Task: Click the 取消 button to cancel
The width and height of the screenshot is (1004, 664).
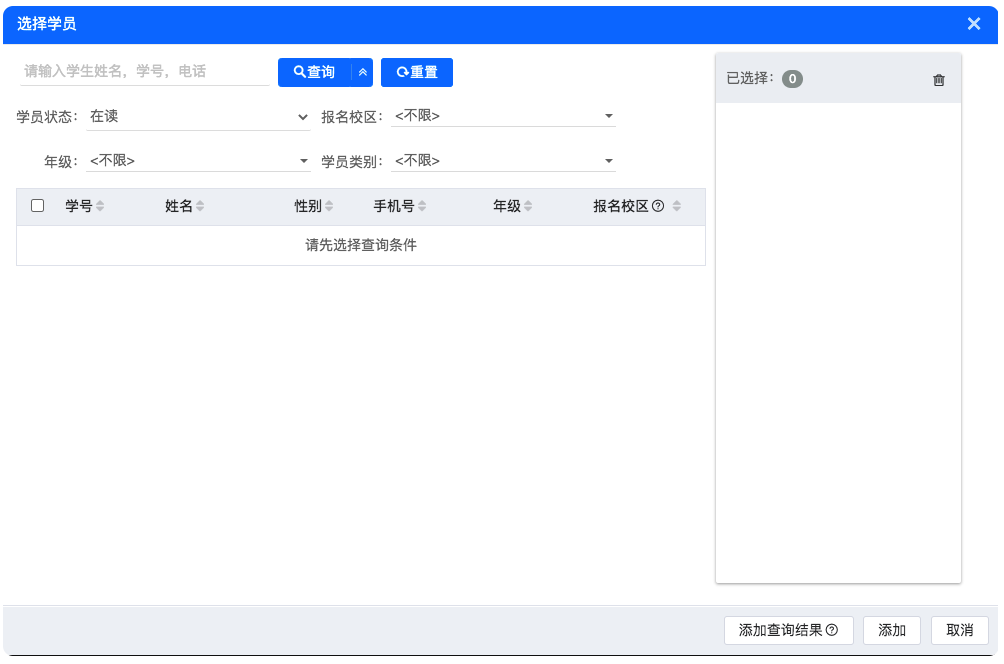Action: [960, 630]
